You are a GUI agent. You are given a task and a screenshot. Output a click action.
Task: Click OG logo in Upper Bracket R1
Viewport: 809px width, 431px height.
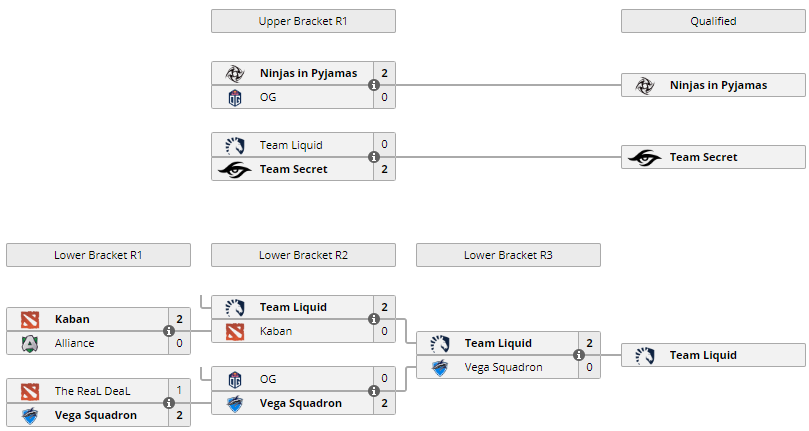point(235,98)
